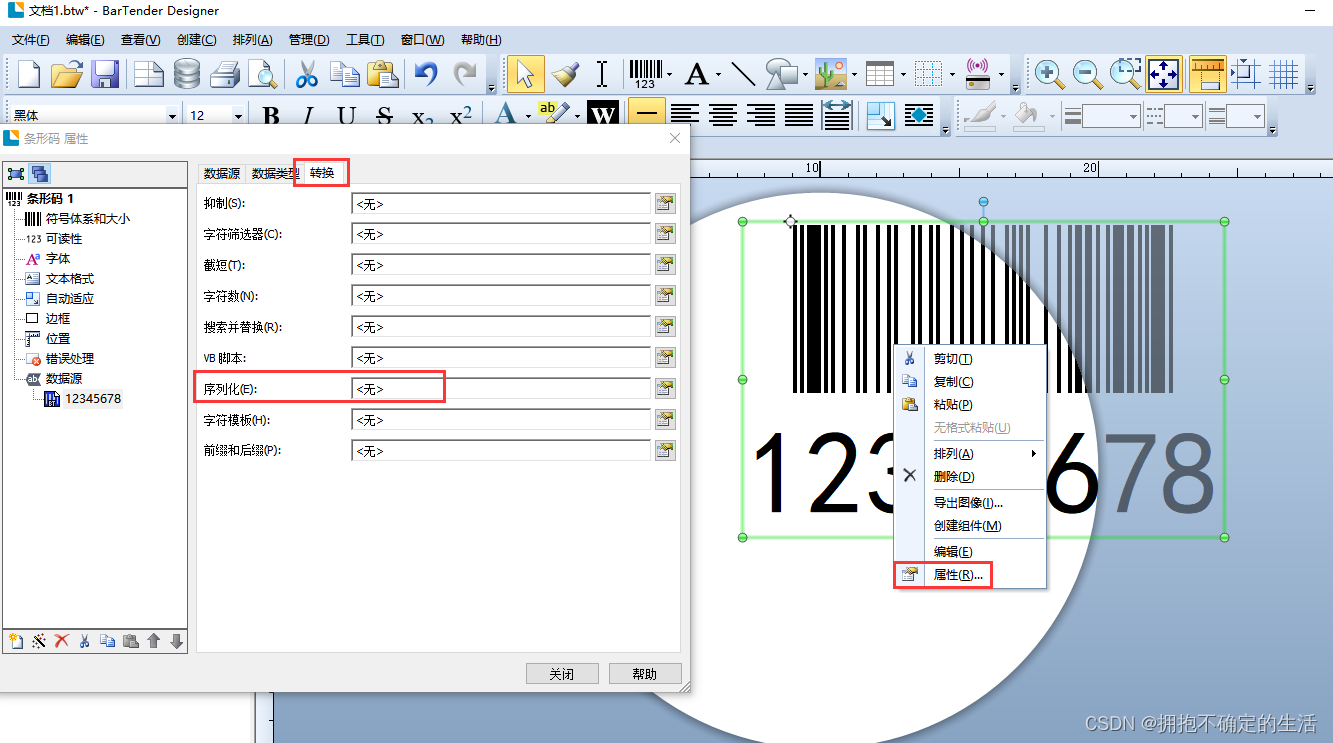
Task: Click the Zoom In magnifier
Action: point(1049,74)
